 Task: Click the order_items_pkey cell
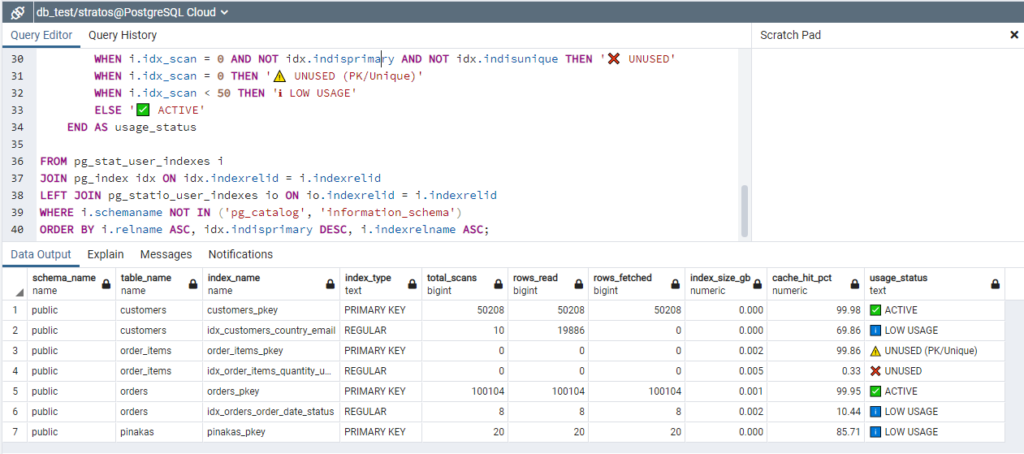(x=270, y=351)
